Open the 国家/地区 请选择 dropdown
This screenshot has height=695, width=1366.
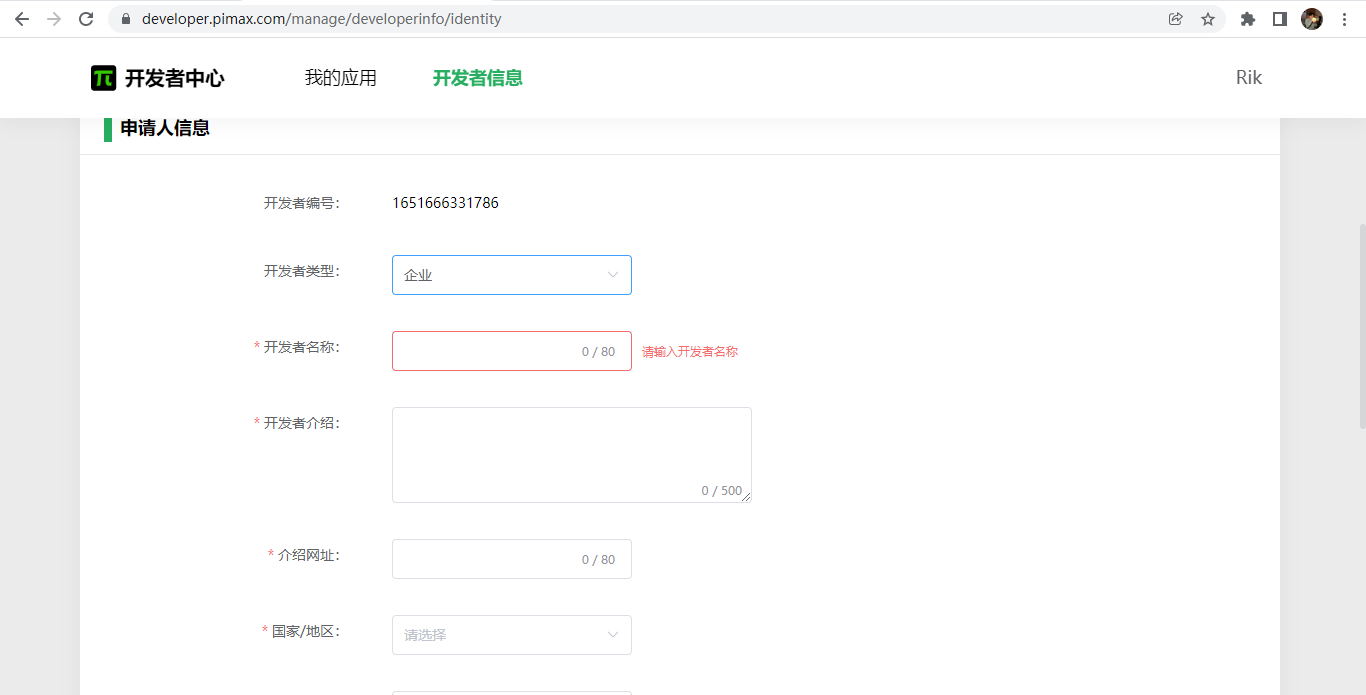tap(512, 635)
